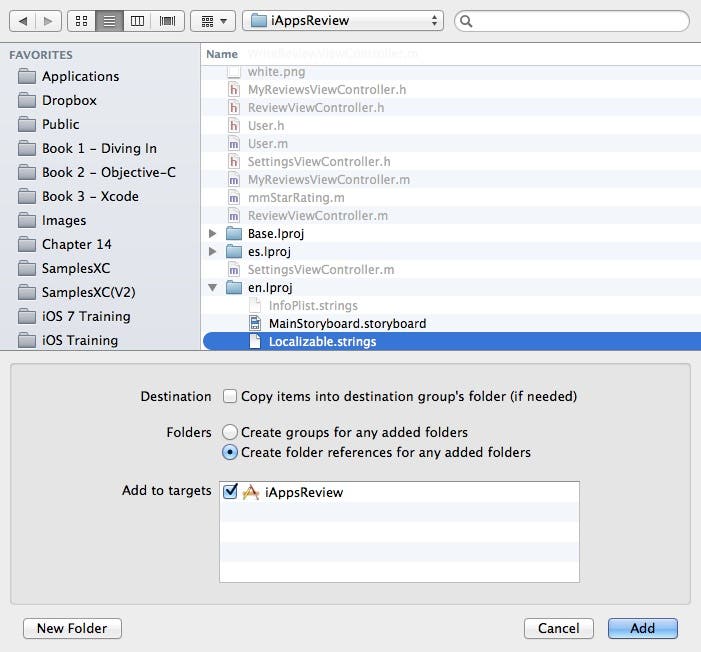Switch to icon view mode
The width and height of the screenshot is (701, 652).
(x=82, y=20)
